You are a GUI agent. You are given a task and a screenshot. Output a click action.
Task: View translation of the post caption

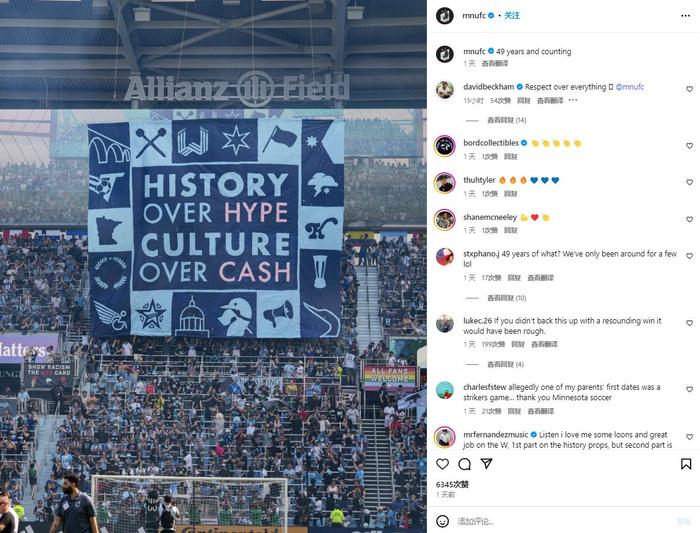pyautogui.click(x=495, y=63)
